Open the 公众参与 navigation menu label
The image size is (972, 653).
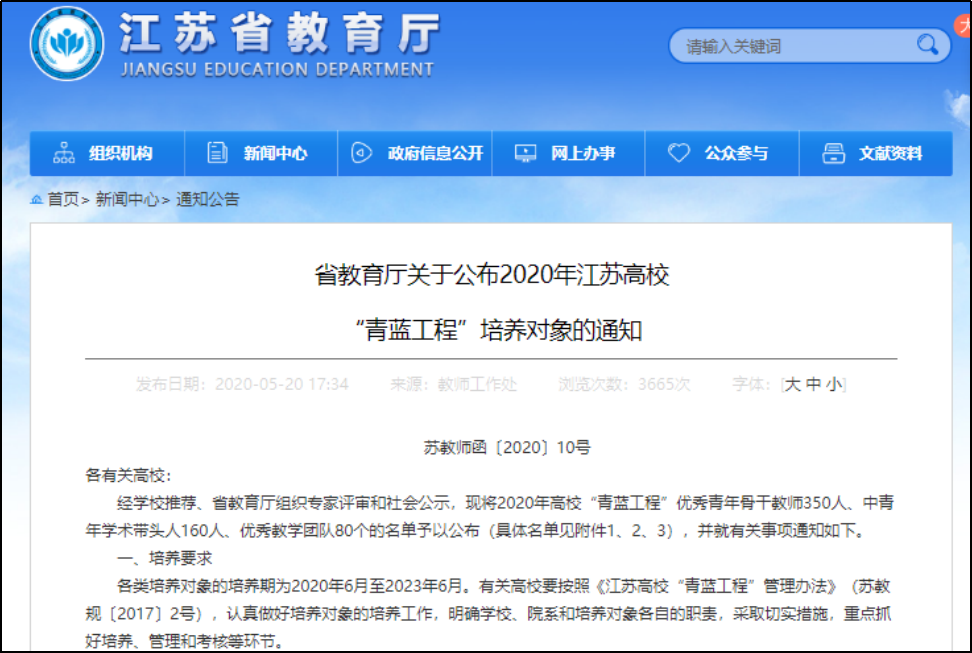pyautogui.click(x=736, y=153)
